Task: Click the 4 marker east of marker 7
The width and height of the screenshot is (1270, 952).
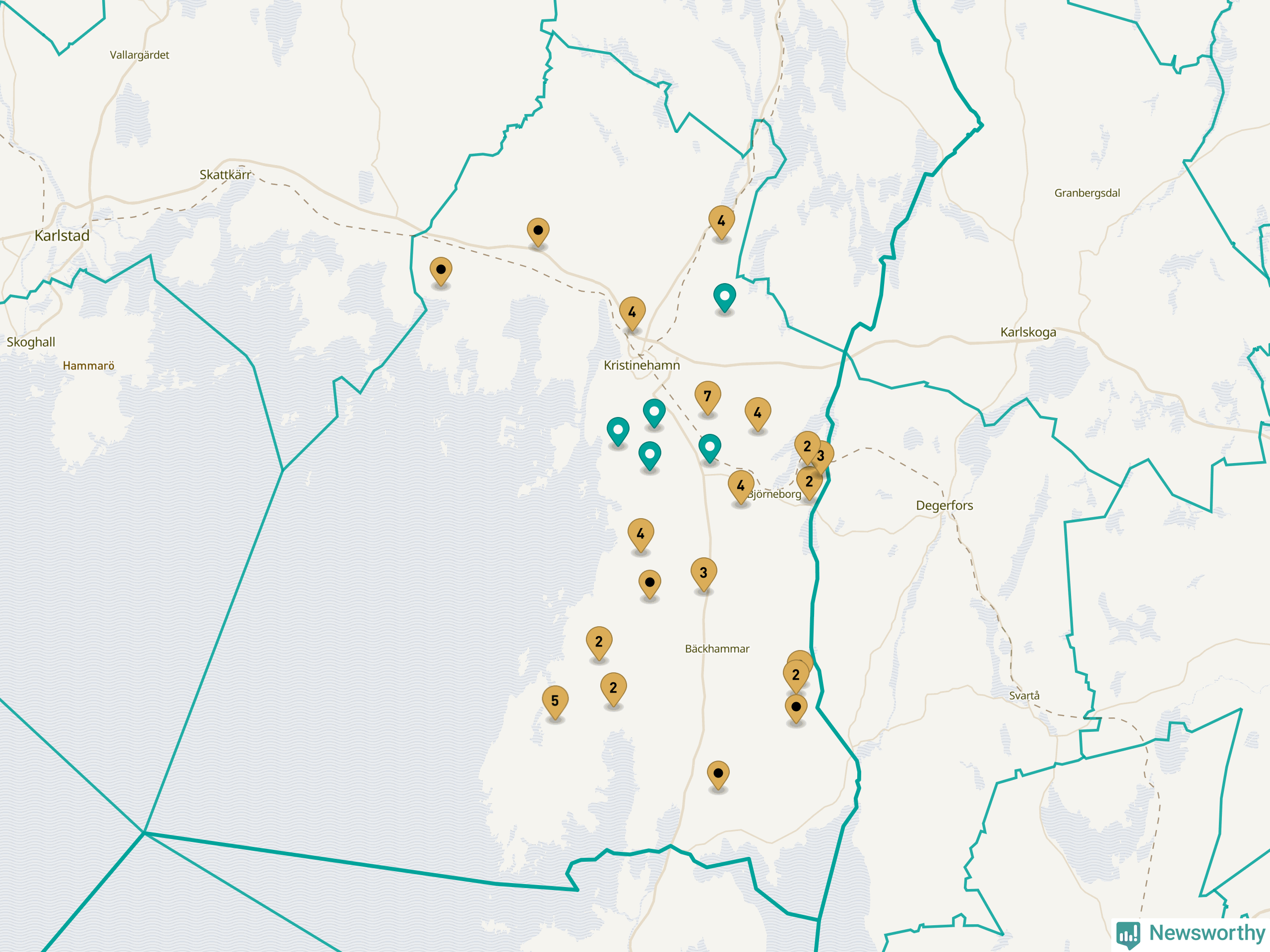Action: (758, 413)
